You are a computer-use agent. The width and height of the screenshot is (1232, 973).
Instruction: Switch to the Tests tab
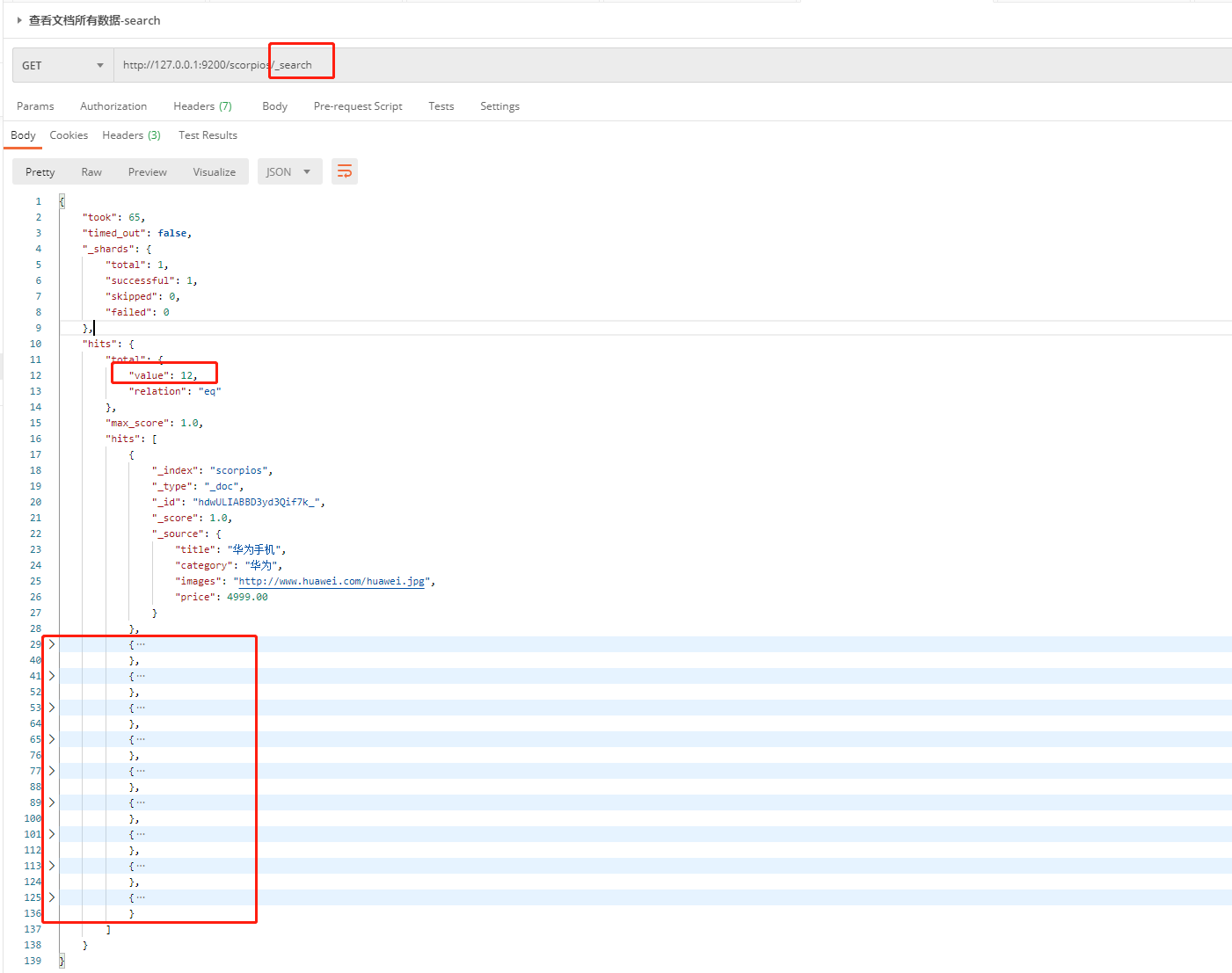coord(441,106)
